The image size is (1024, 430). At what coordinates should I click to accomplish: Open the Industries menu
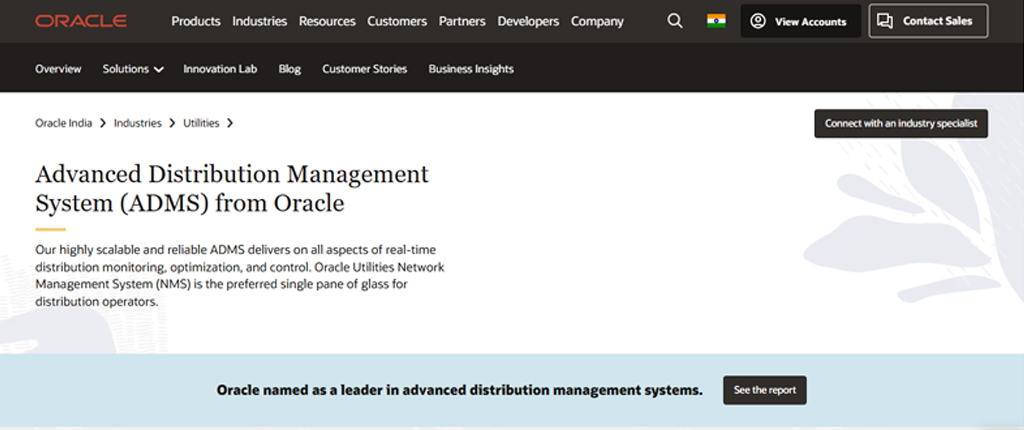[x=259, y=21]
